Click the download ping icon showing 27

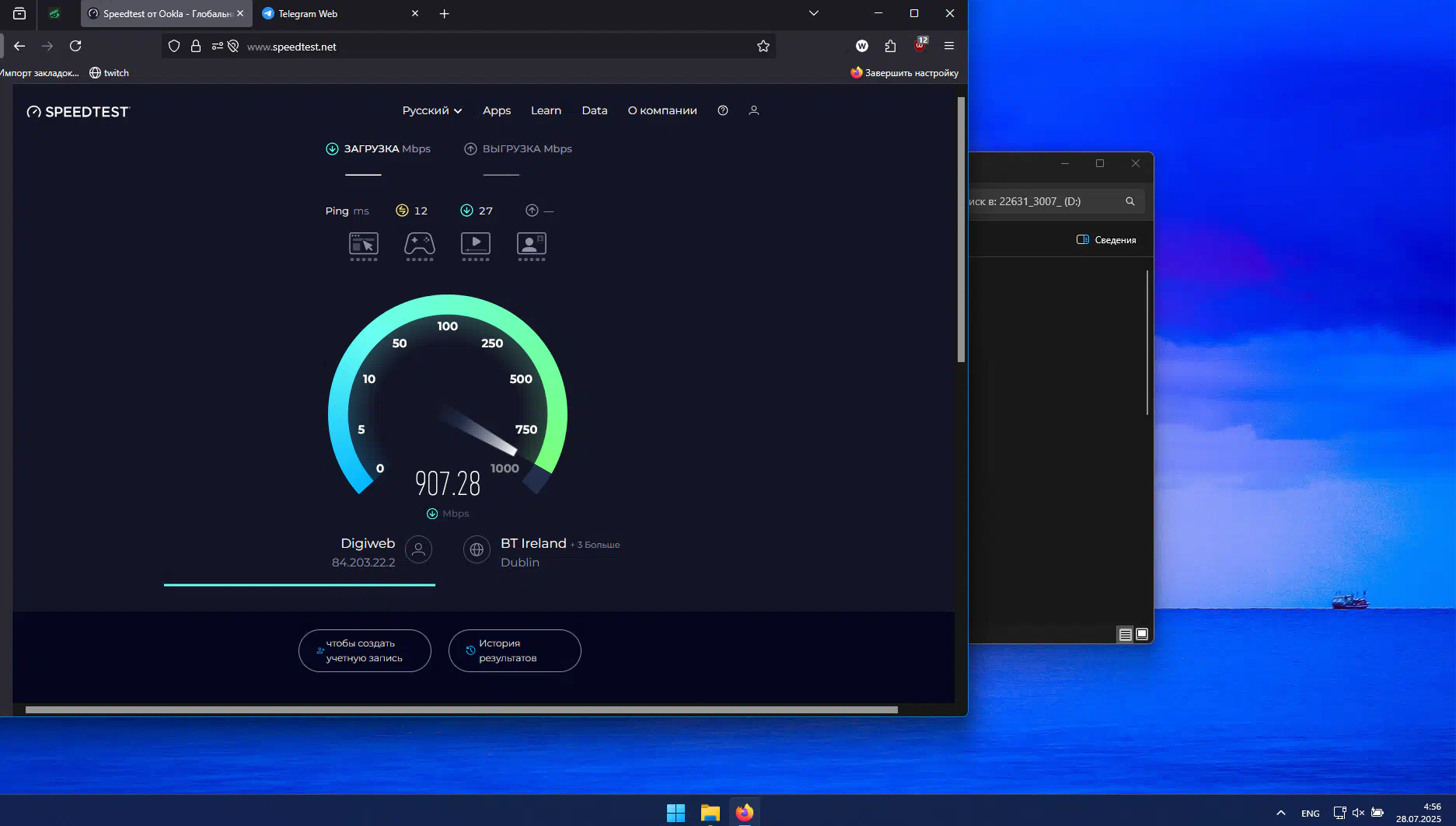(466, 211)
